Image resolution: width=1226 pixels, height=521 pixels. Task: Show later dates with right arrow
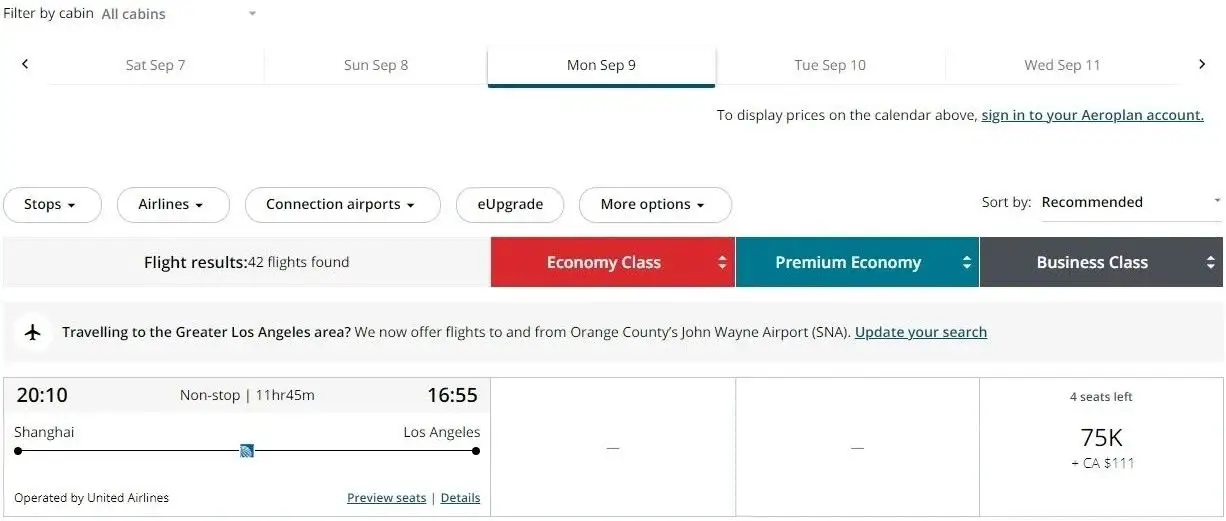[x=1202, y=64]
